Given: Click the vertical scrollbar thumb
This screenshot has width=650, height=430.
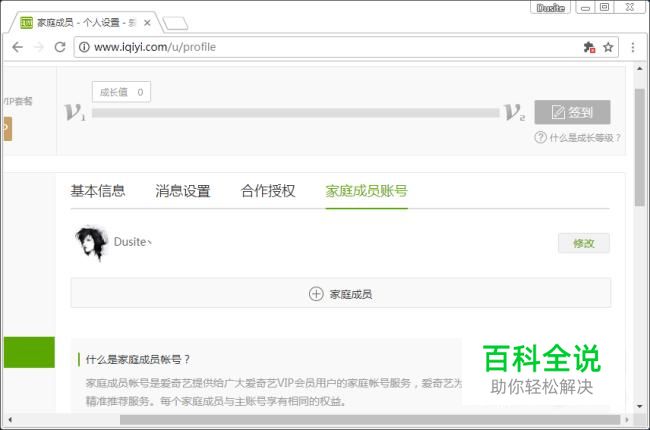Looking at the screenshot, I should click(x=640, y=147).
